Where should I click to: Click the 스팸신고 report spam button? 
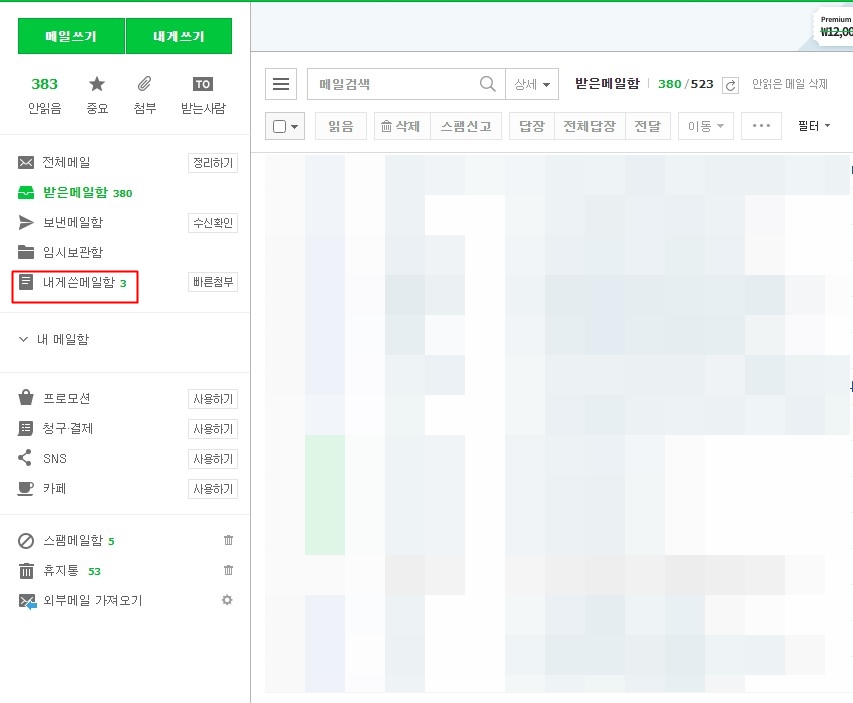466,126
